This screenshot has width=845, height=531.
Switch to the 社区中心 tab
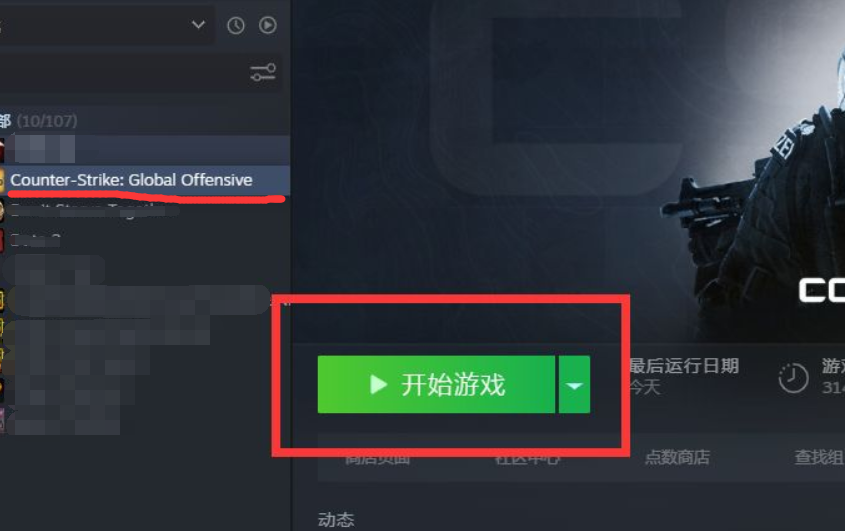click(x=527, y=458)
